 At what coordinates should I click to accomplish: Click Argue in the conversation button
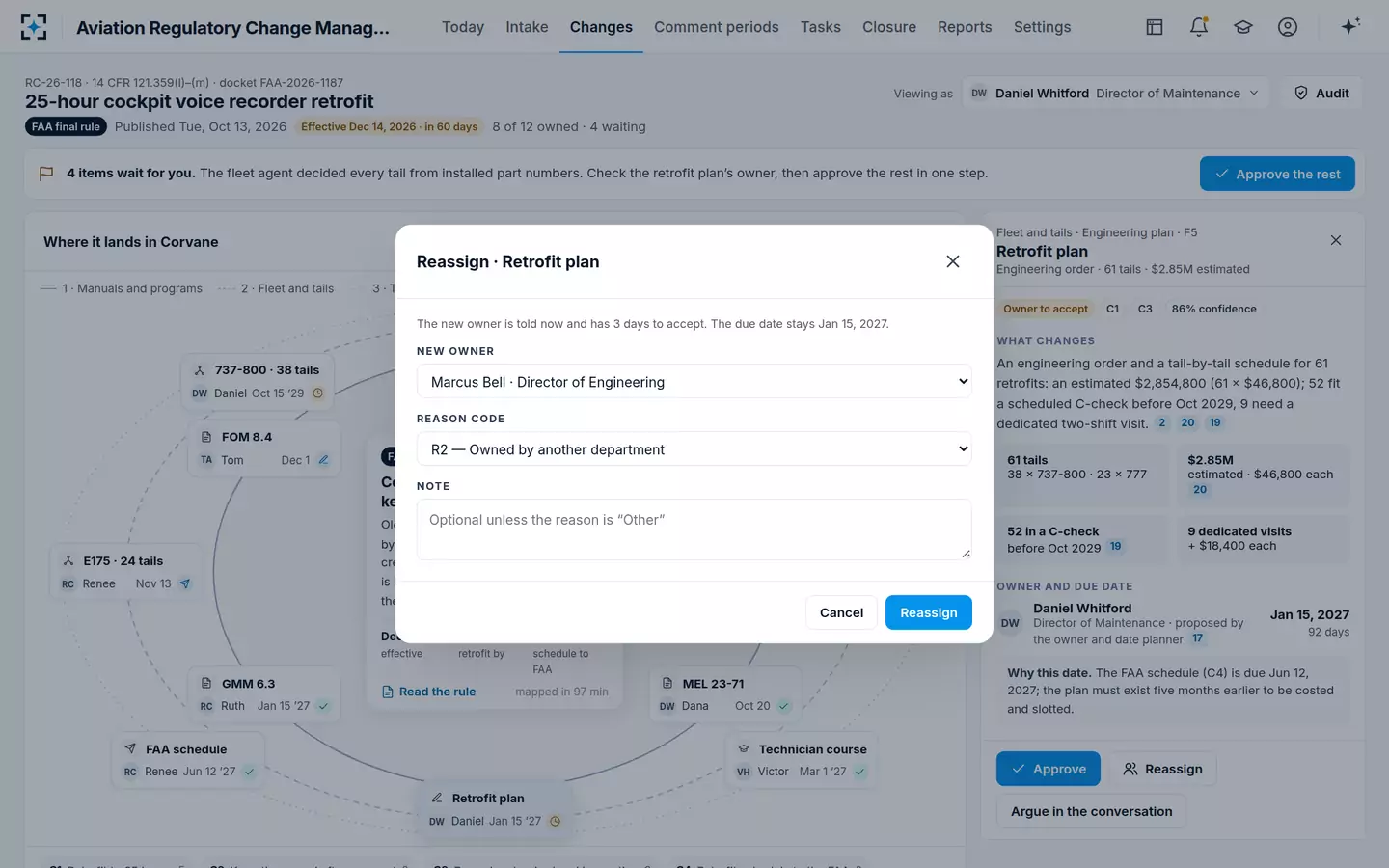pyautogui.click(x=1092, y=811)
